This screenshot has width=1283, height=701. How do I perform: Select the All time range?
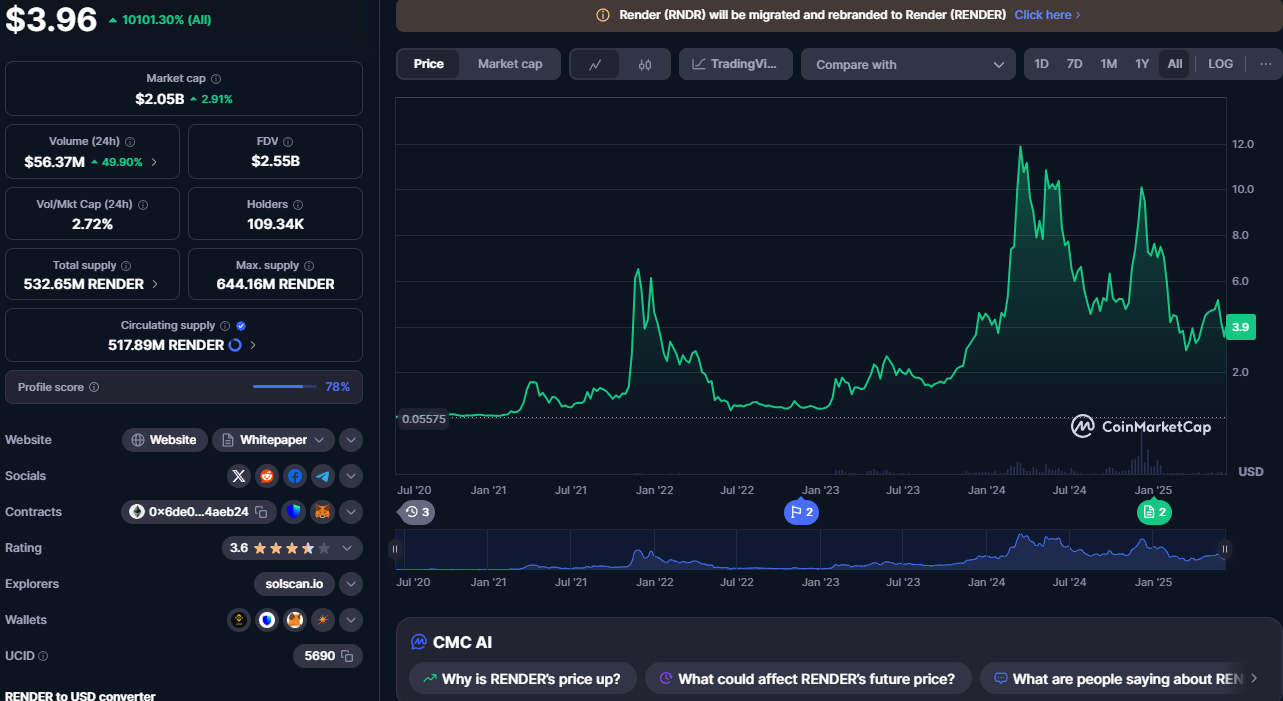[1175, 64]
